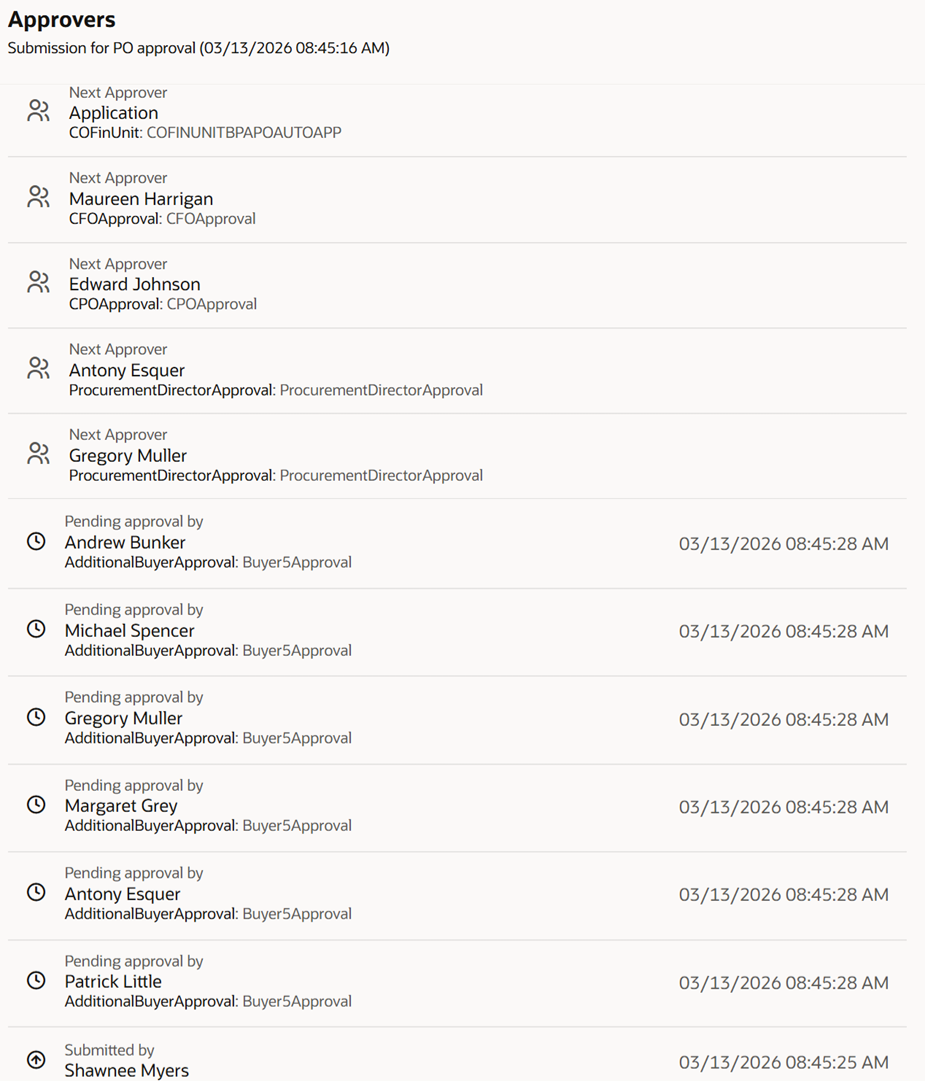The image size is (925, 1081).
Task: Click the Approvers heading
Action: tap(62, 20)
